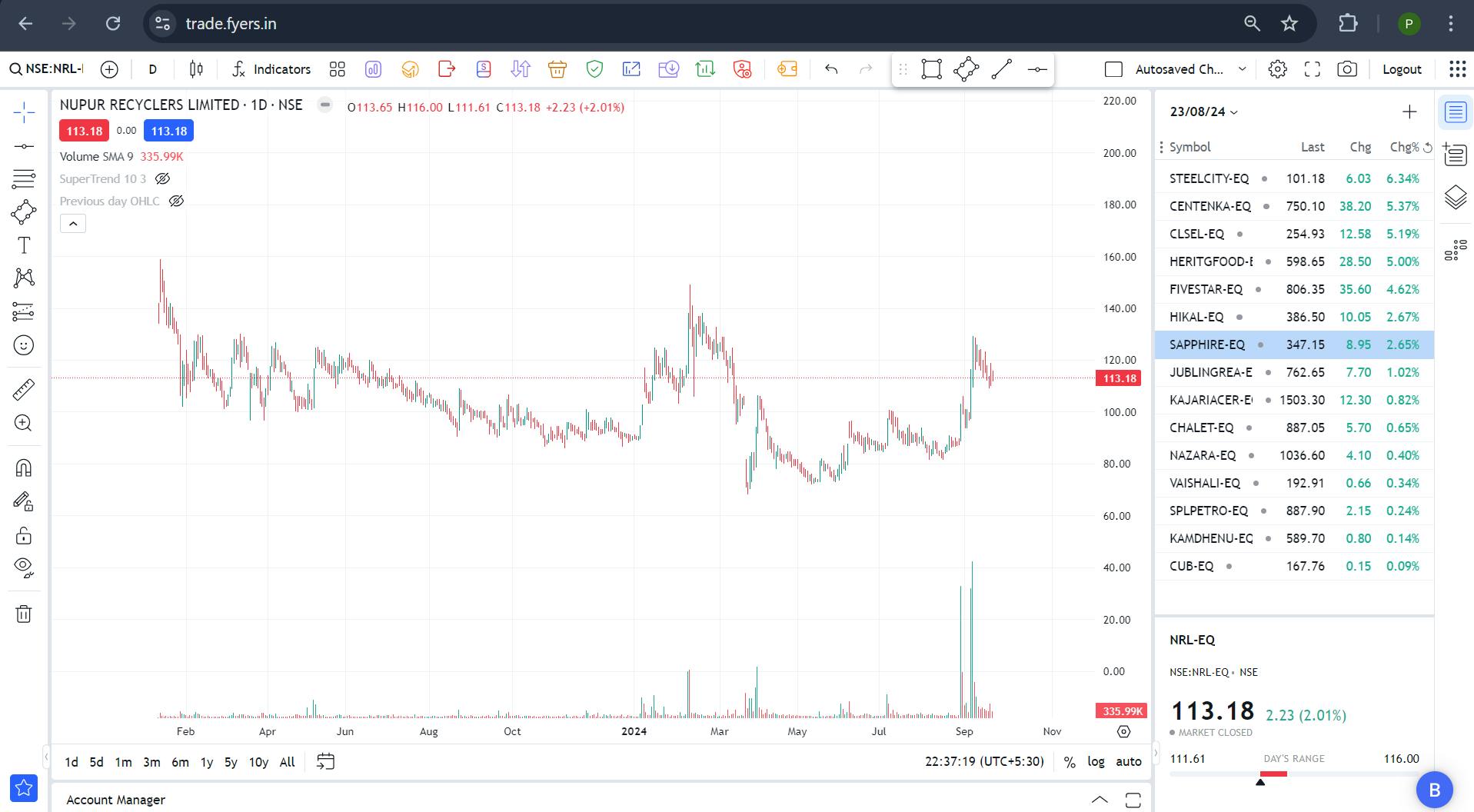The image size is (1474, 812).
Task: Expand the Account Manager panel
Action: (1100, 800)
